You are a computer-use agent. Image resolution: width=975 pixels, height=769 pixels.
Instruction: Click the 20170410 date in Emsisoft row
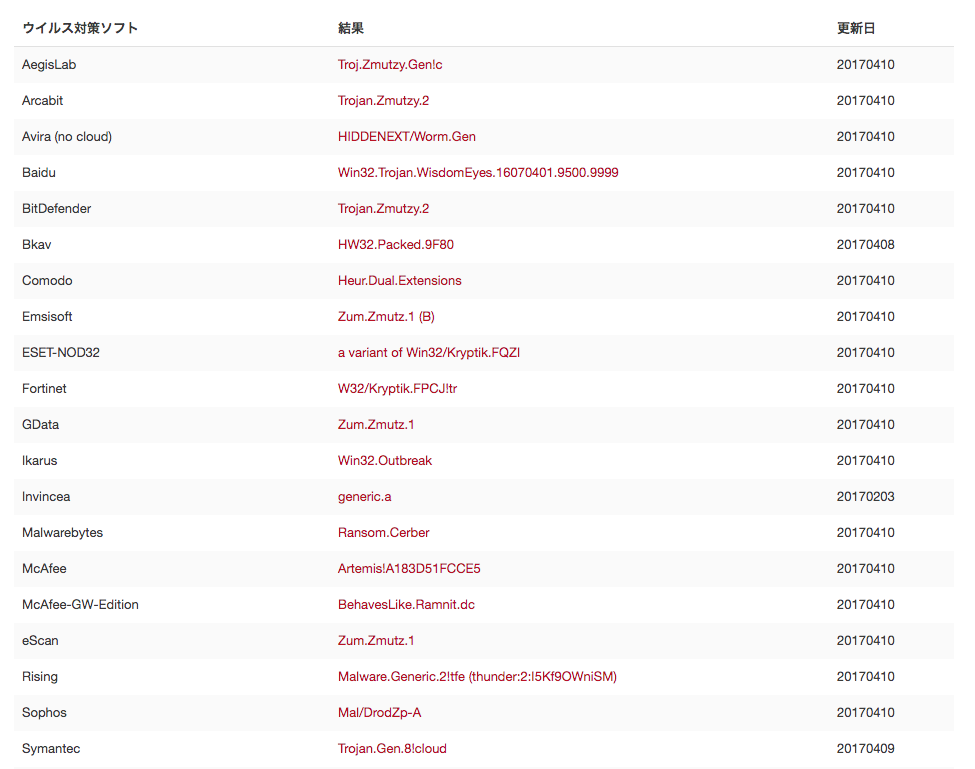866,317
